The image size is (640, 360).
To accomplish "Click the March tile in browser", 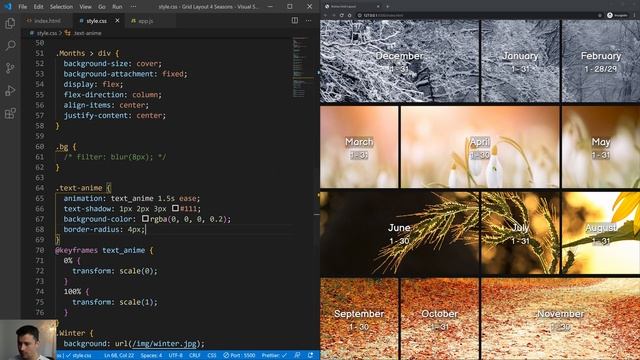I will (x=359, y=147).
